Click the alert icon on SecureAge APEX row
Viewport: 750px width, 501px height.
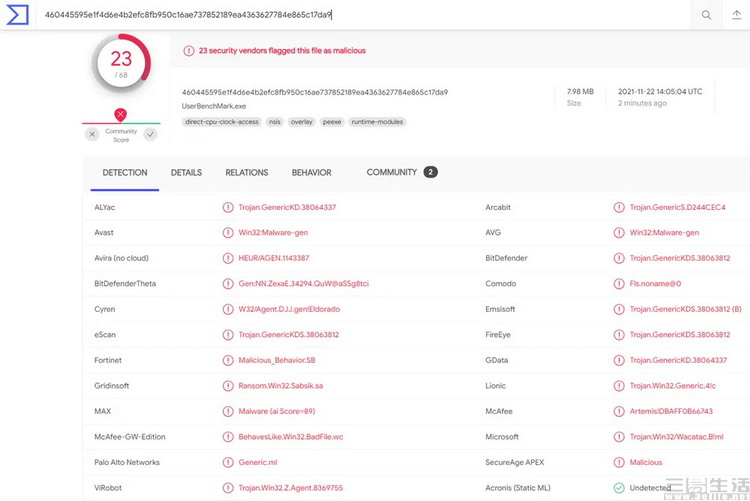click(619, 462)
